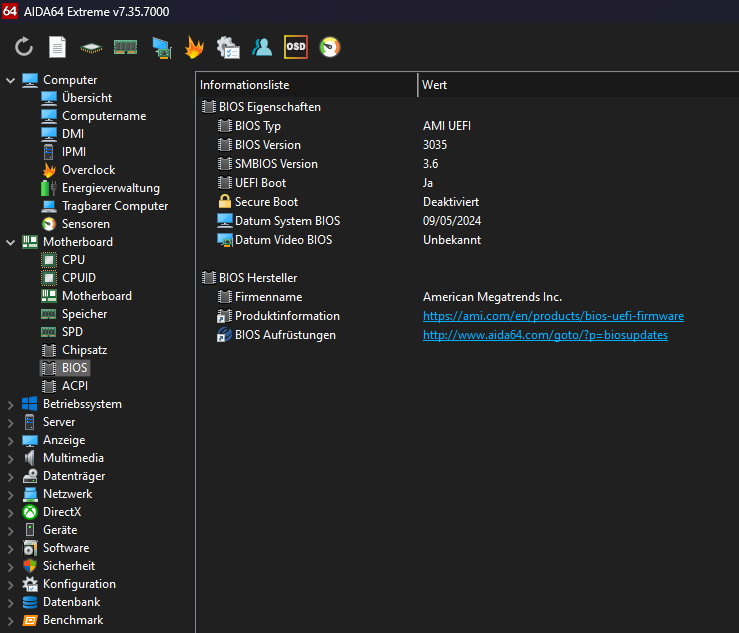
Task: Select the Firmenname row
Action: (x=268, y=297)
